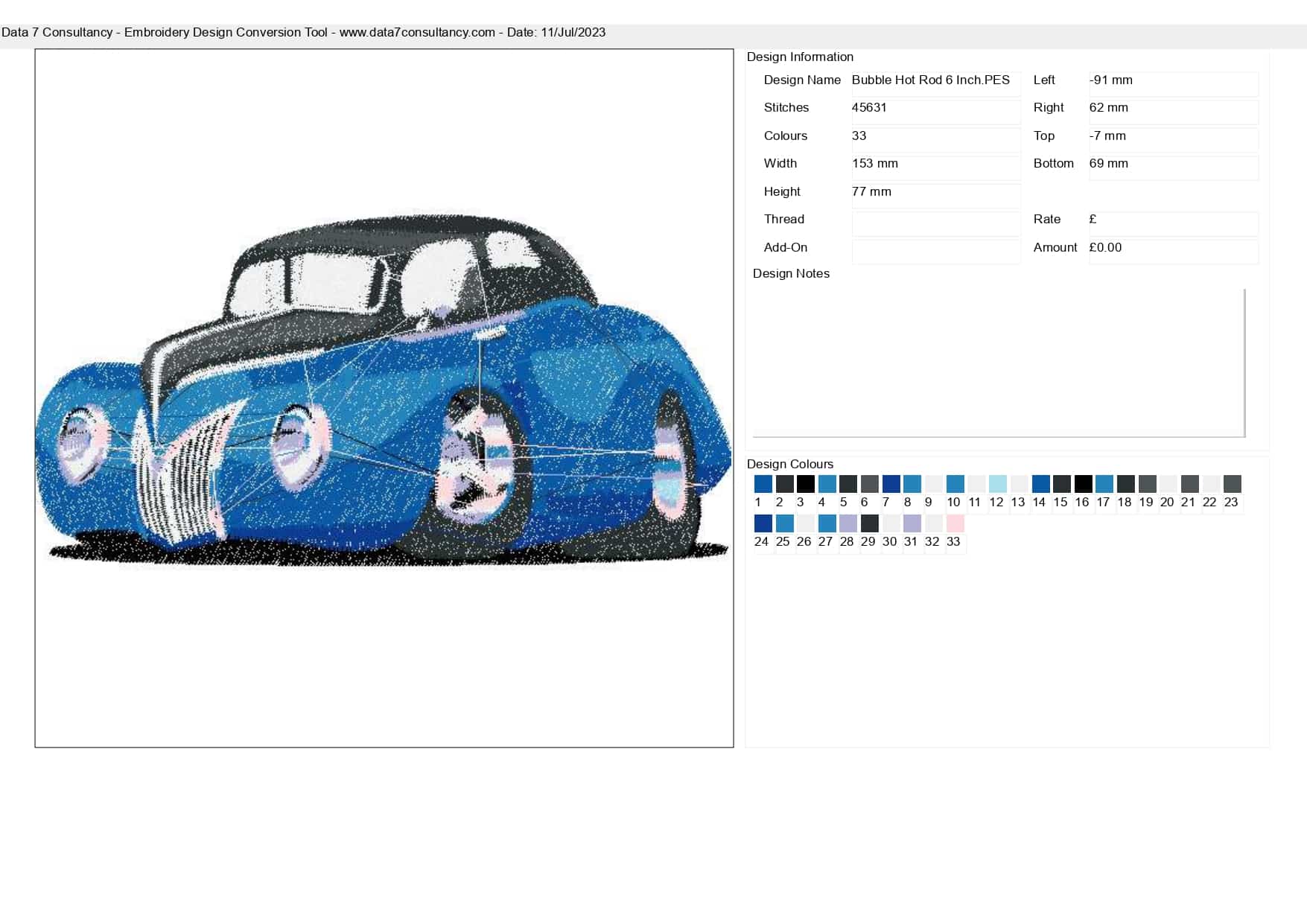Select colour swatch 2 charcoal
This screenshot has width=1307, height=924.
784,484
